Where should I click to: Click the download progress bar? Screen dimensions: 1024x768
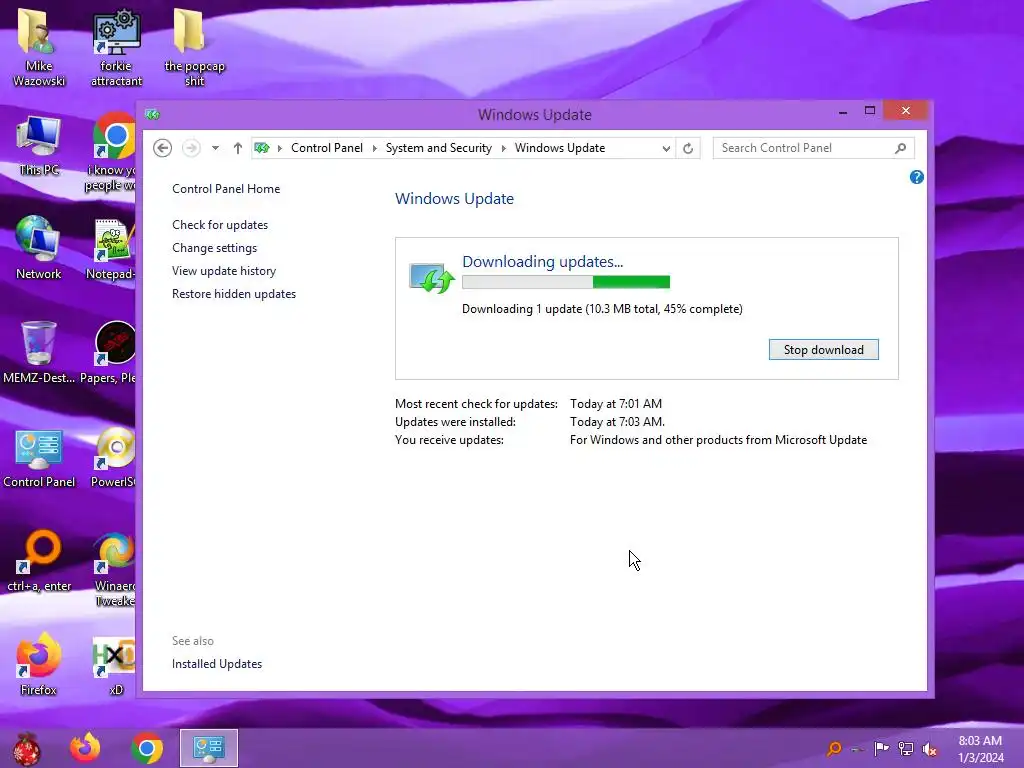pos(566,281)
